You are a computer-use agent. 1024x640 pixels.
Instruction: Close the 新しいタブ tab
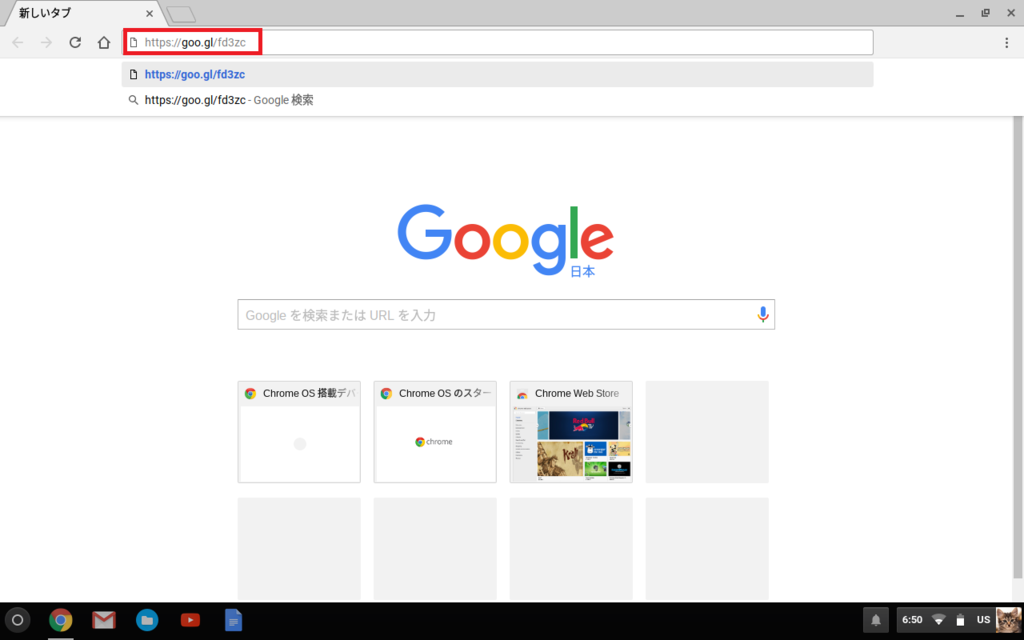[x=150, y=13]
